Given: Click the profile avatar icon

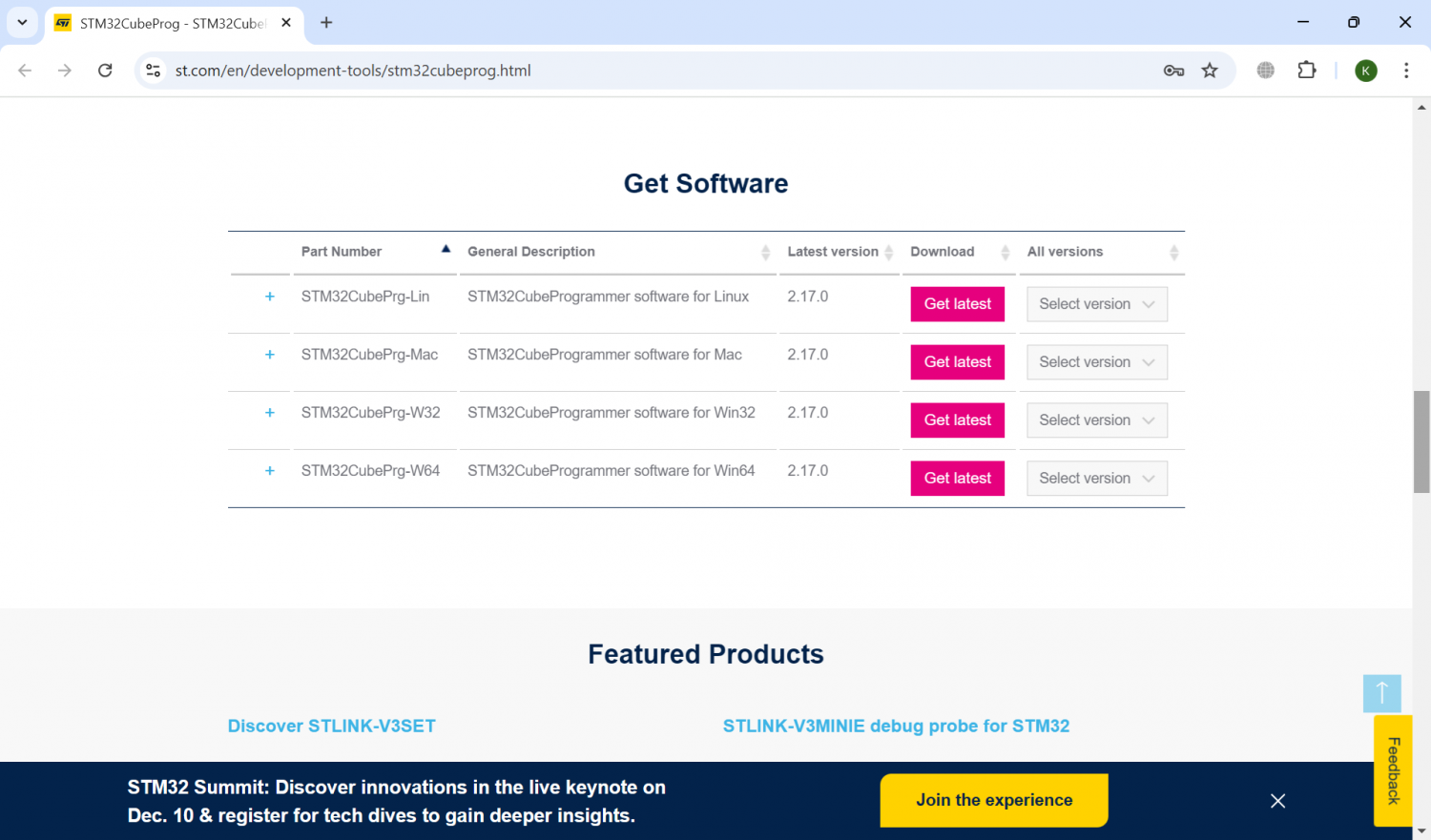Looking at the screenshot, I should (x=1365, y=70).
